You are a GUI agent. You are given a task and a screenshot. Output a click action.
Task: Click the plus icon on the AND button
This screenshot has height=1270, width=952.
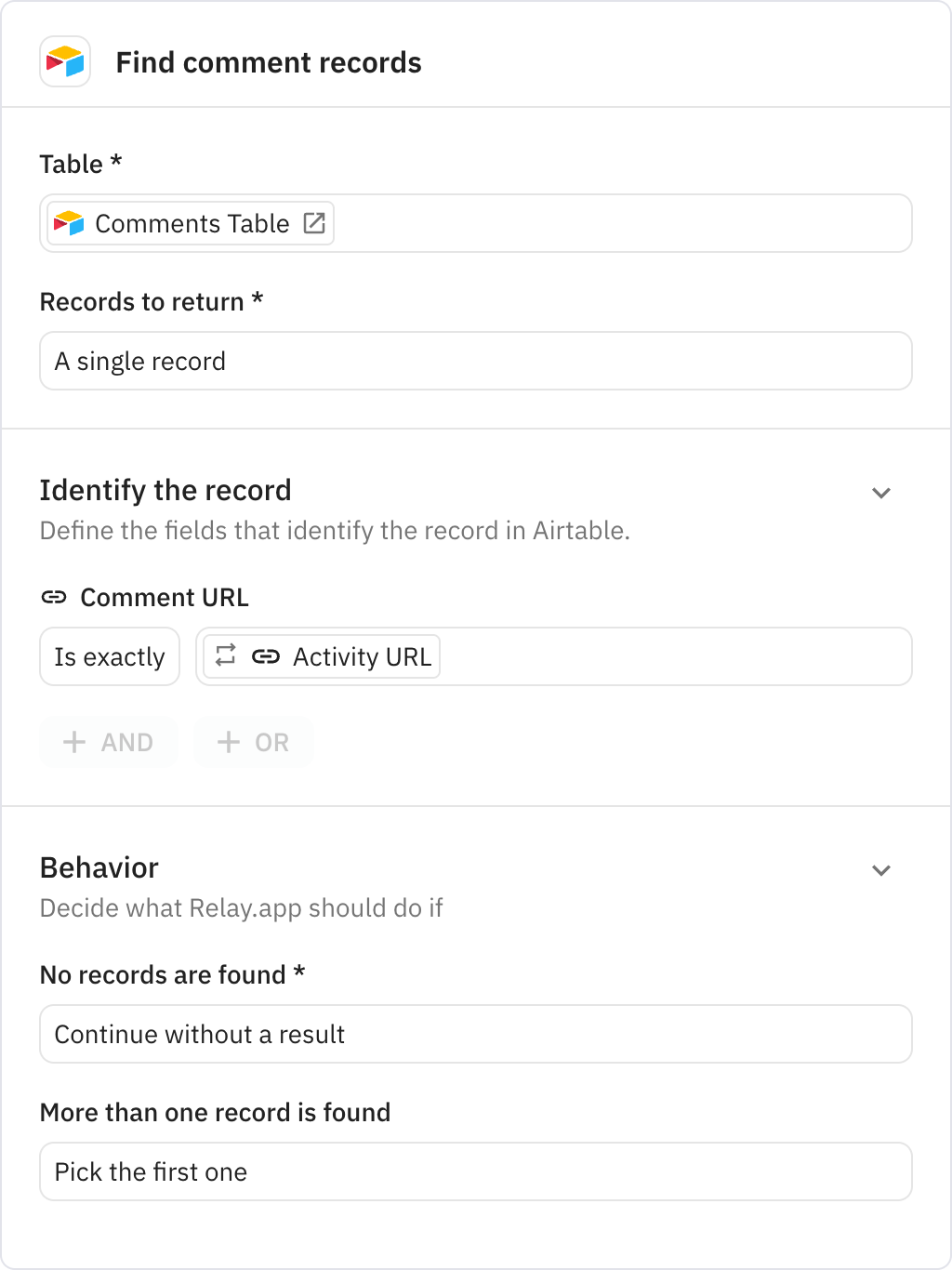tap(73, 742)
